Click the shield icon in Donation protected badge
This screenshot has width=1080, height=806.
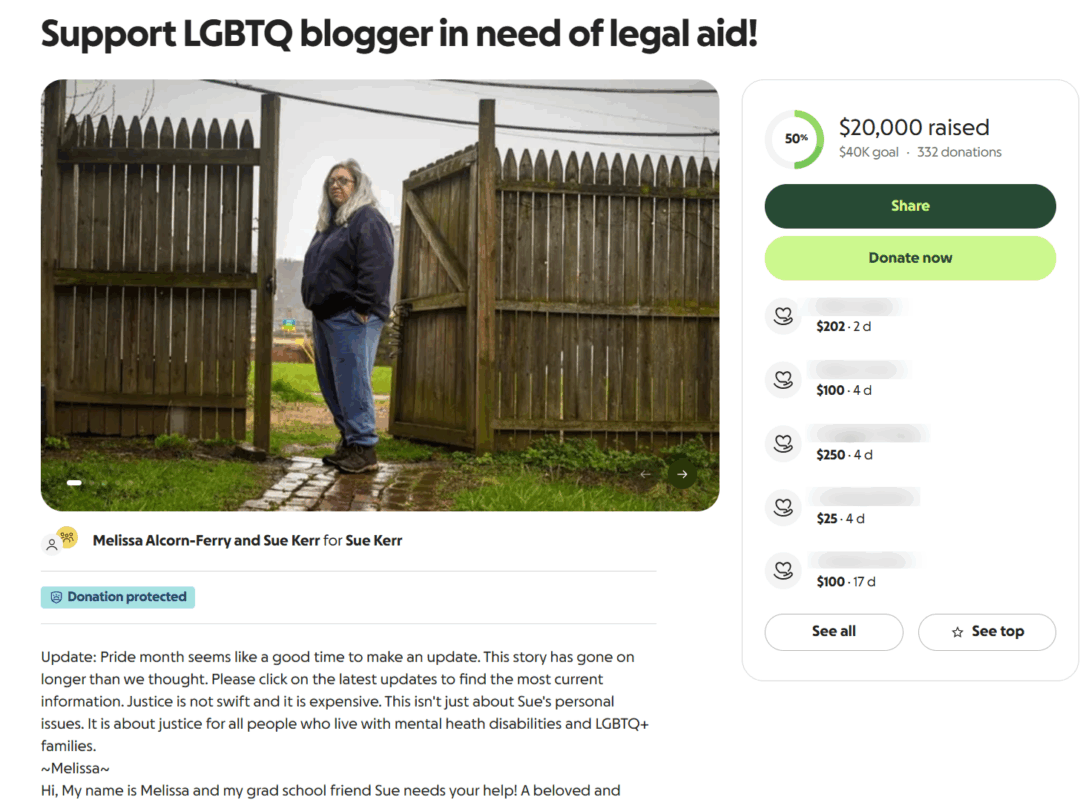(56, 597)
